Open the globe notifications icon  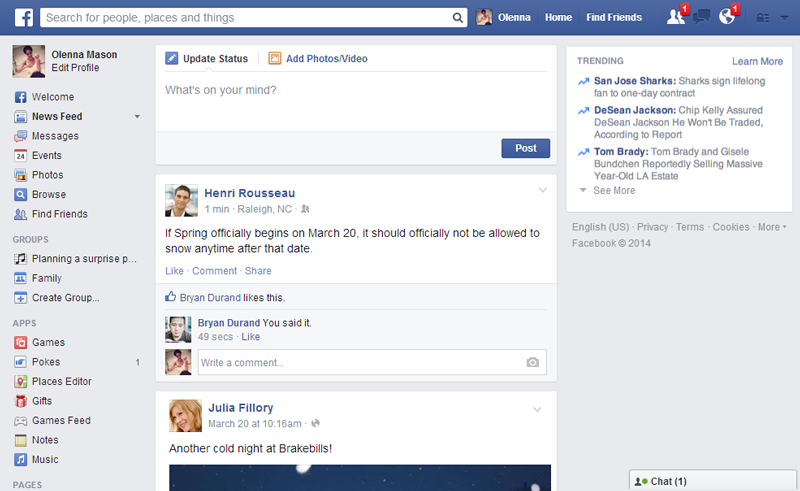pos(727,17)
